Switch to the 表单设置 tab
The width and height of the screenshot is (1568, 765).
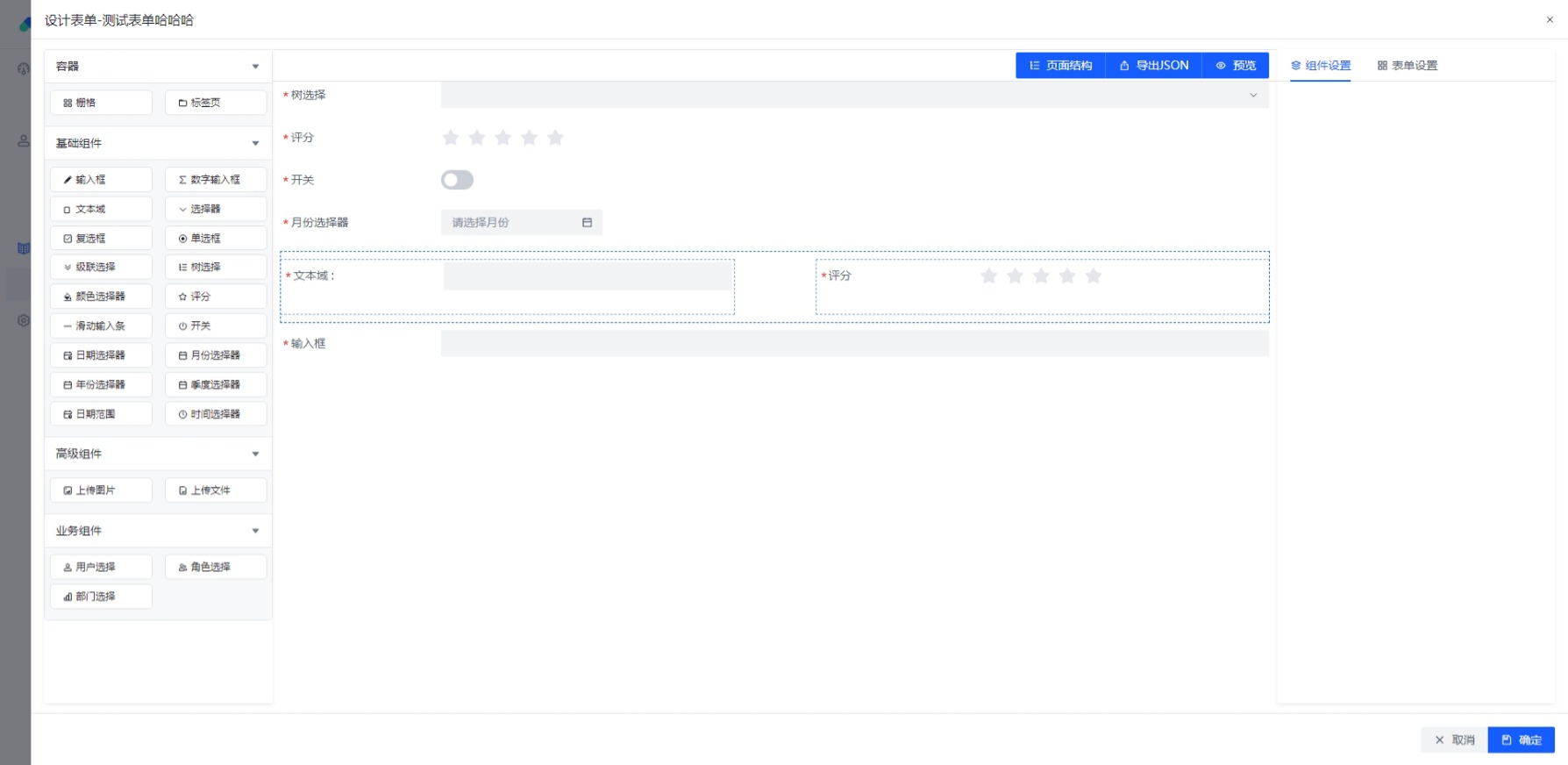pyautogui.click(x=1407, y=66)
